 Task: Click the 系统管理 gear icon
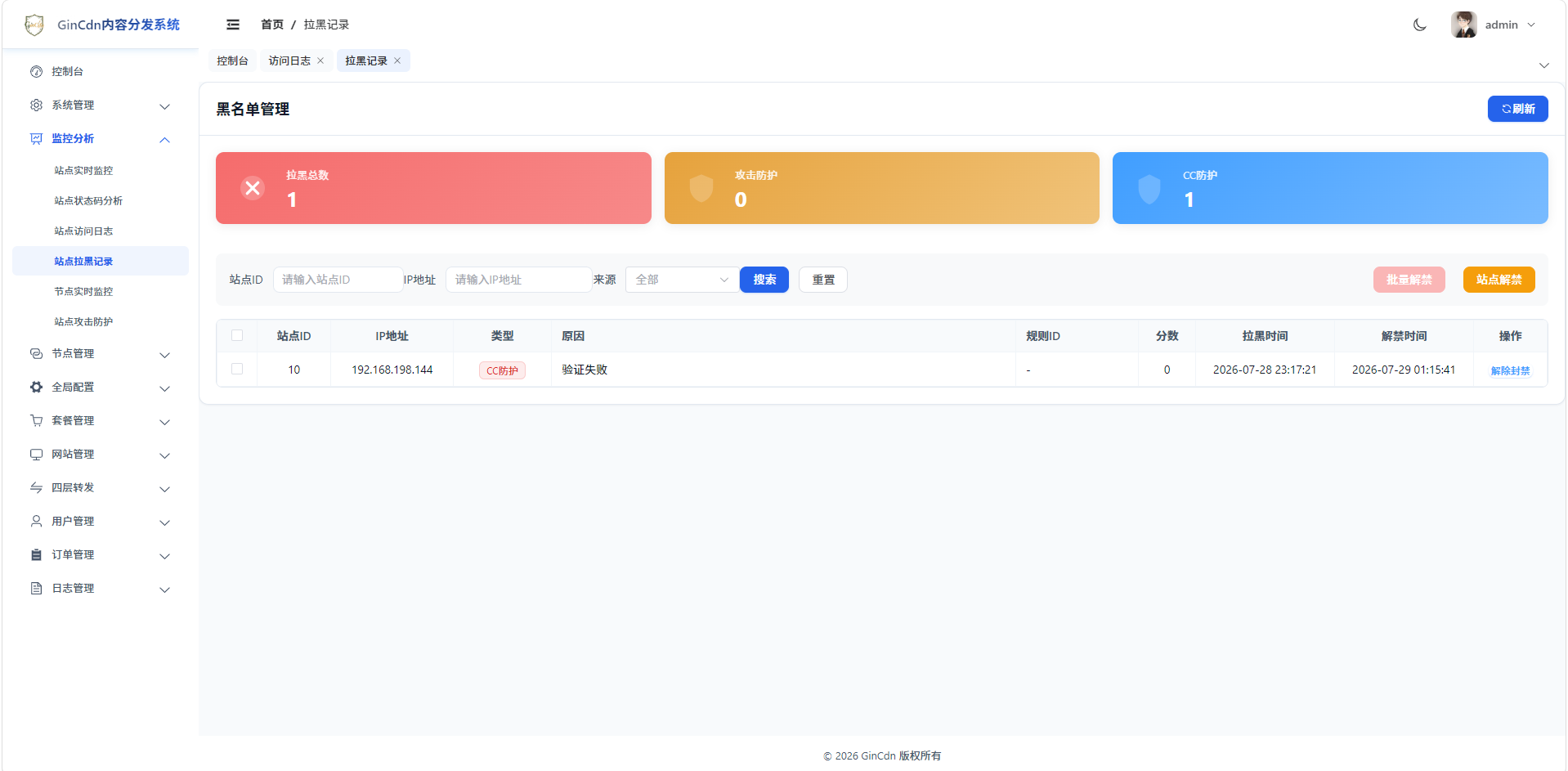point(36,105)
